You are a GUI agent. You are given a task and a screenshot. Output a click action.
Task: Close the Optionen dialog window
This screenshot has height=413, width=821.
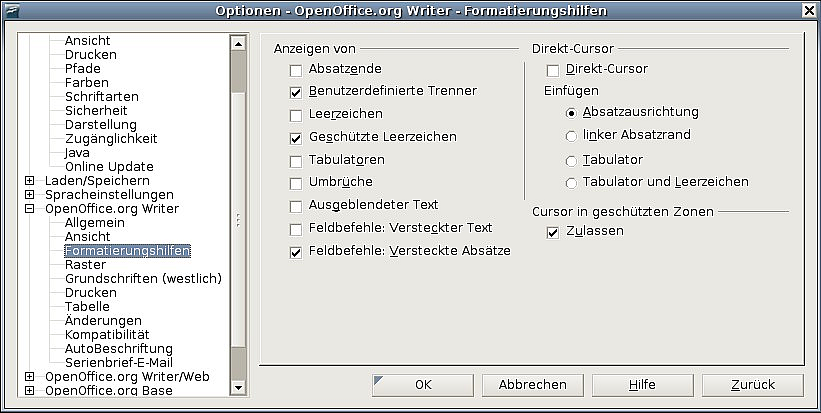(807, 11)
